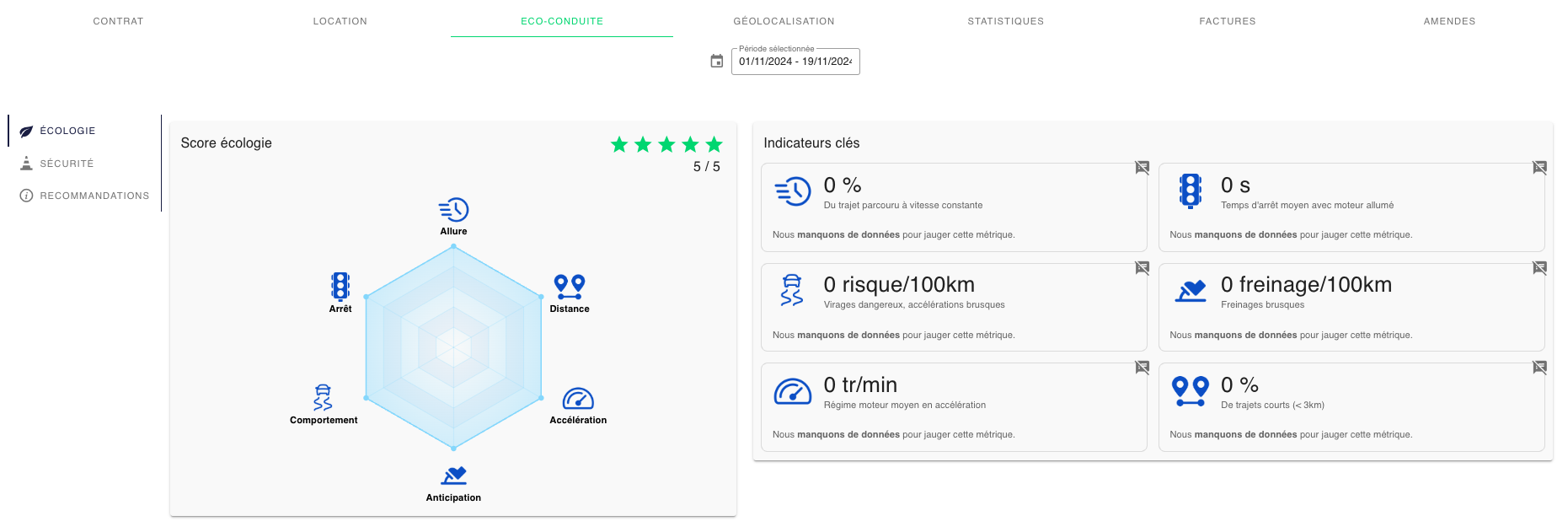Click the Accélération gauge icon on radar chart

point(578,398)
